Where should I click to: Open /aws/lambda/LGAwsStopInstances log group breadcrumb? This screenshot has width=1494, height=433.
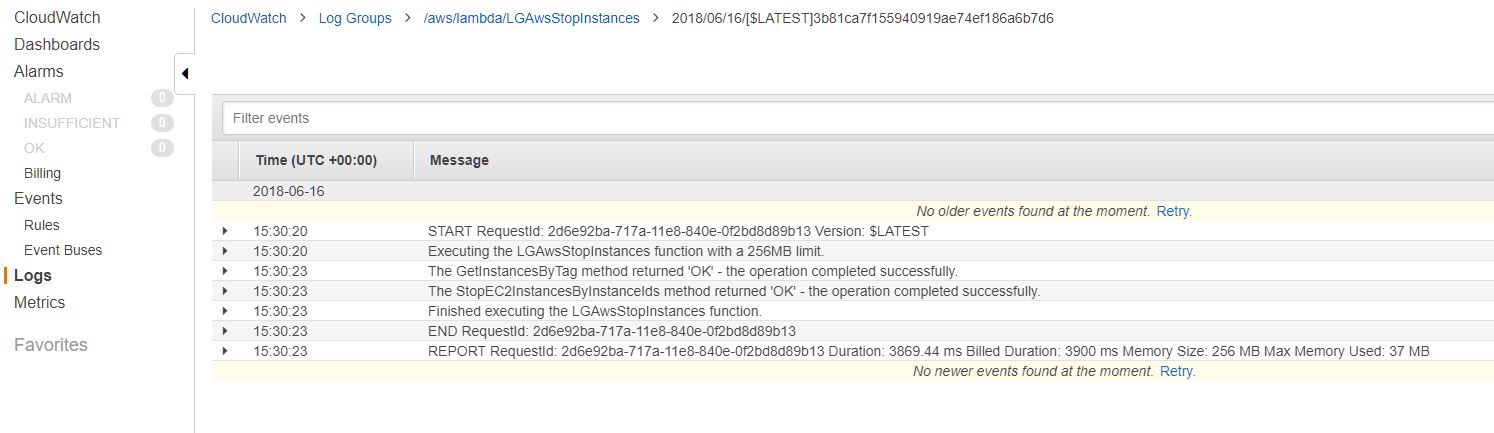pos(531,18)
